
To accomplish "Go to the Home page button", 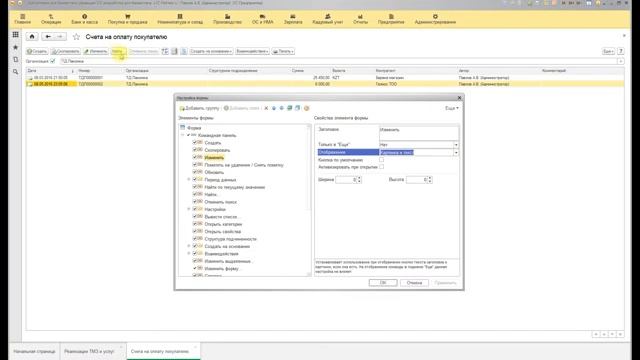I will point(32,37).
